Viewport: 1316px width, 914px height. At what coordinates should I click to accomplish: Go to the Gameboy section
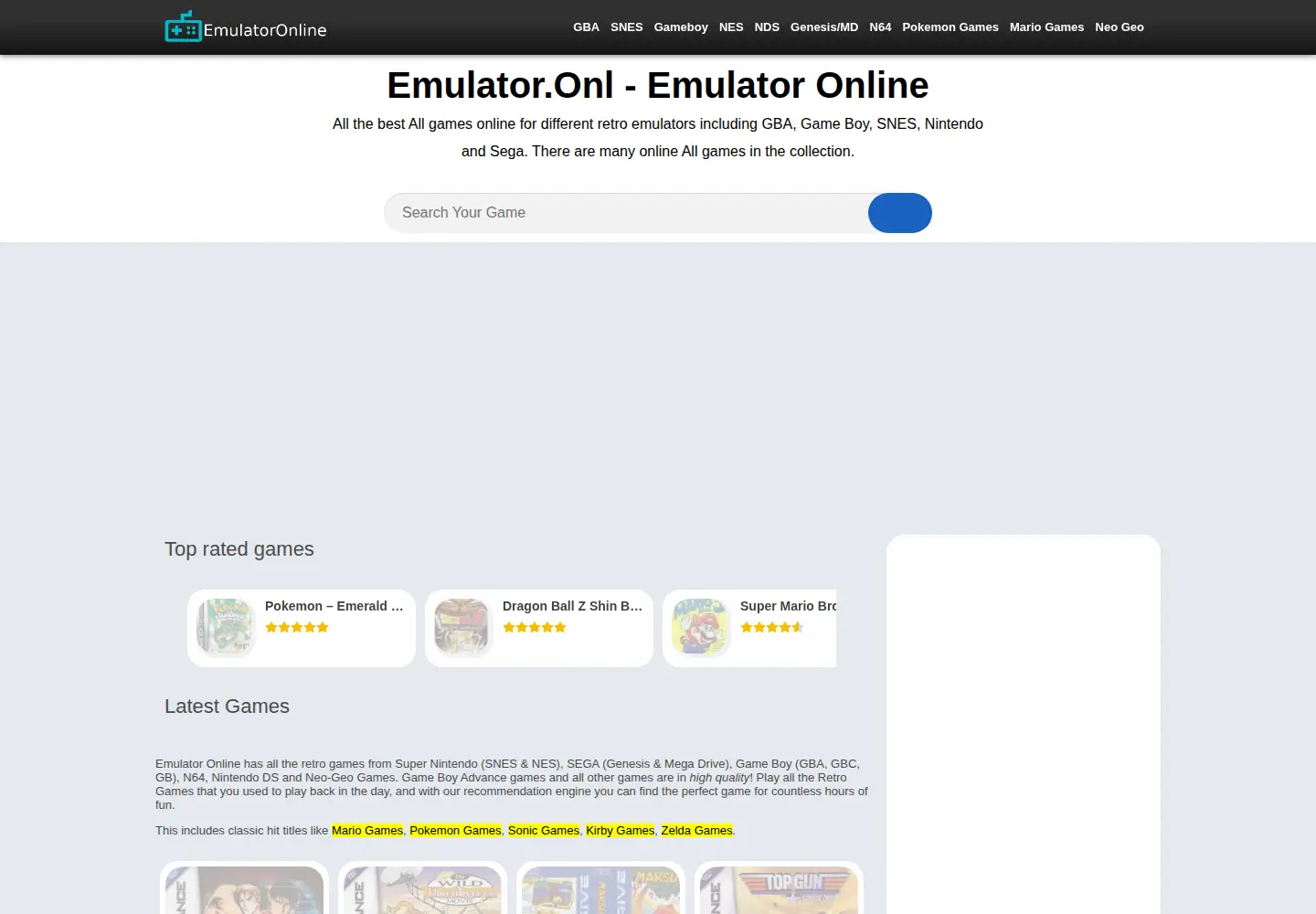click(681, 27)
